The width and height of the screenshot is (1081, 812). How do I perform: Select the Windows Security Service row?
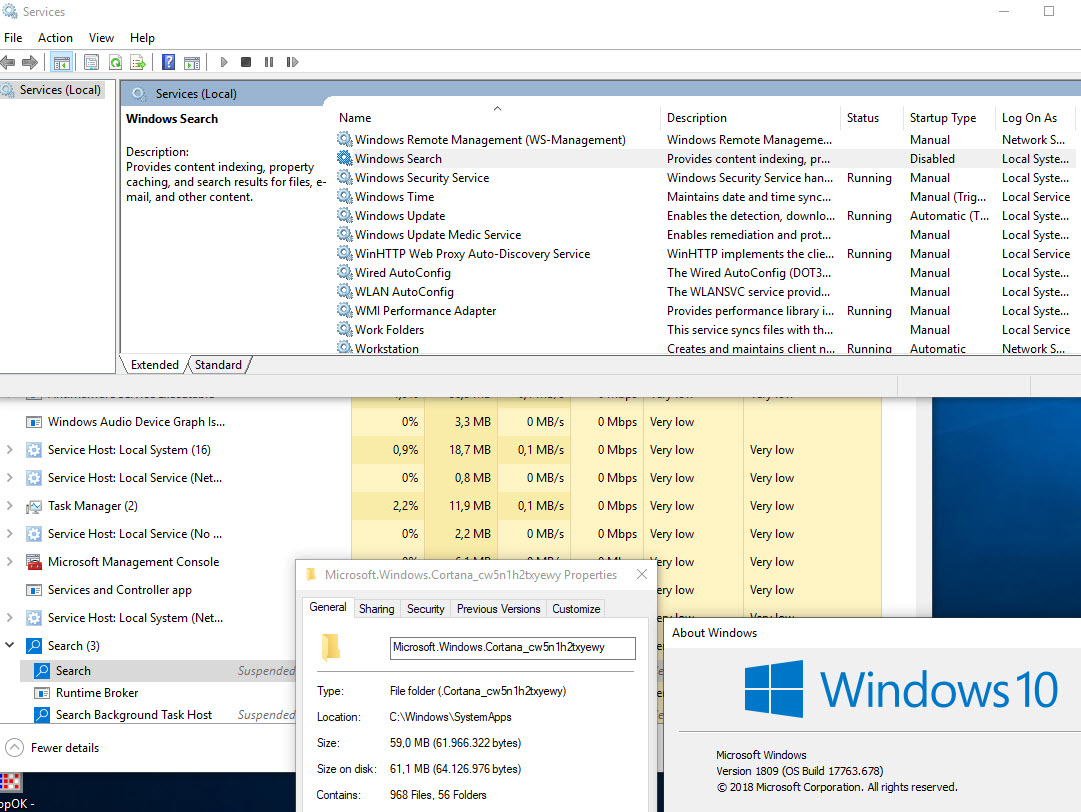click(703, 178)
